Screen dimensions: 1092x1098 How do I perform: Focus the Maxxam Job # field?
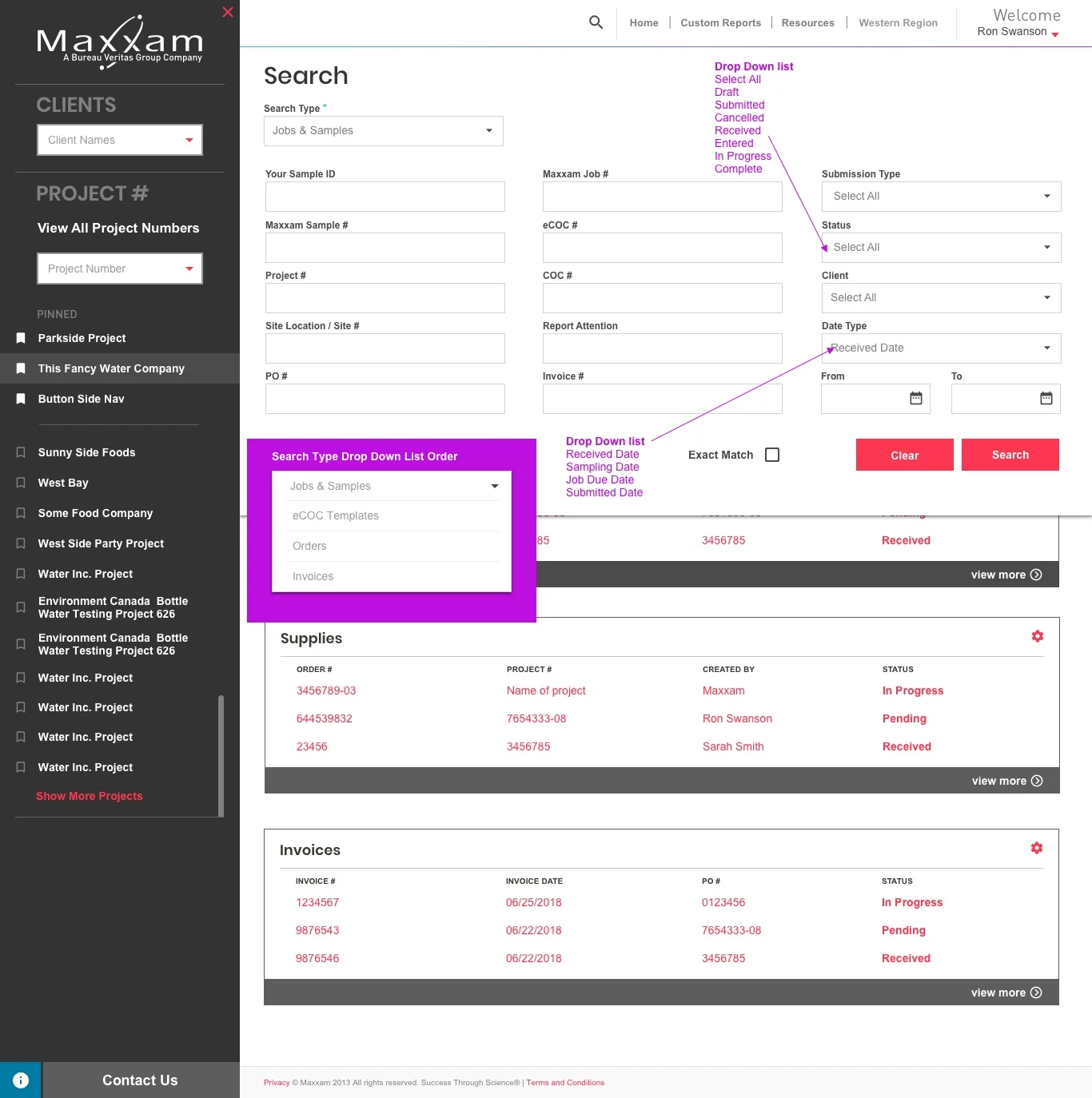click(x=663, y=197)
